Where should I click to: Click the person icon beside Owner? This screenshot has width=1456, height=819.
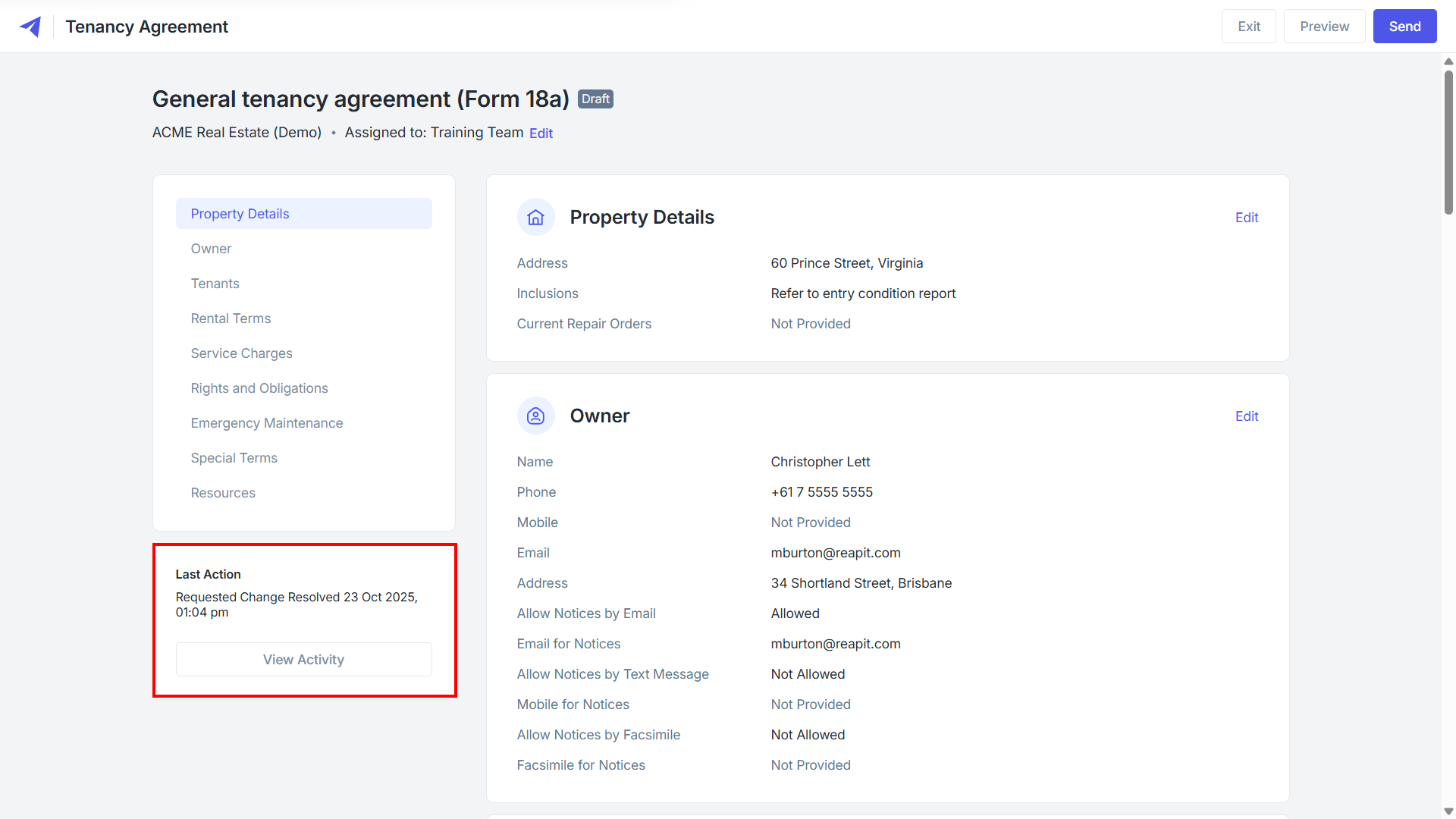pyautogui.click(x=535, y=416)
